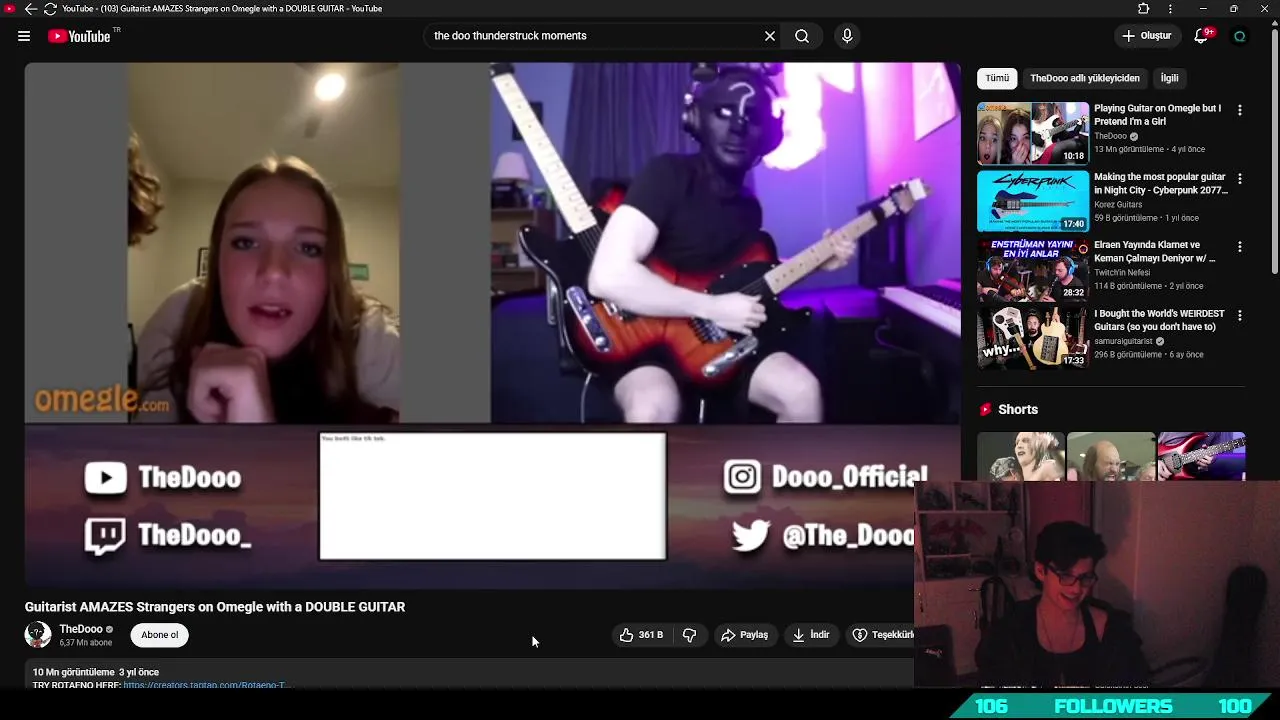The image size is (1280, 720).
Task: Click the Shorts section heading
Action: (1018, 409)
